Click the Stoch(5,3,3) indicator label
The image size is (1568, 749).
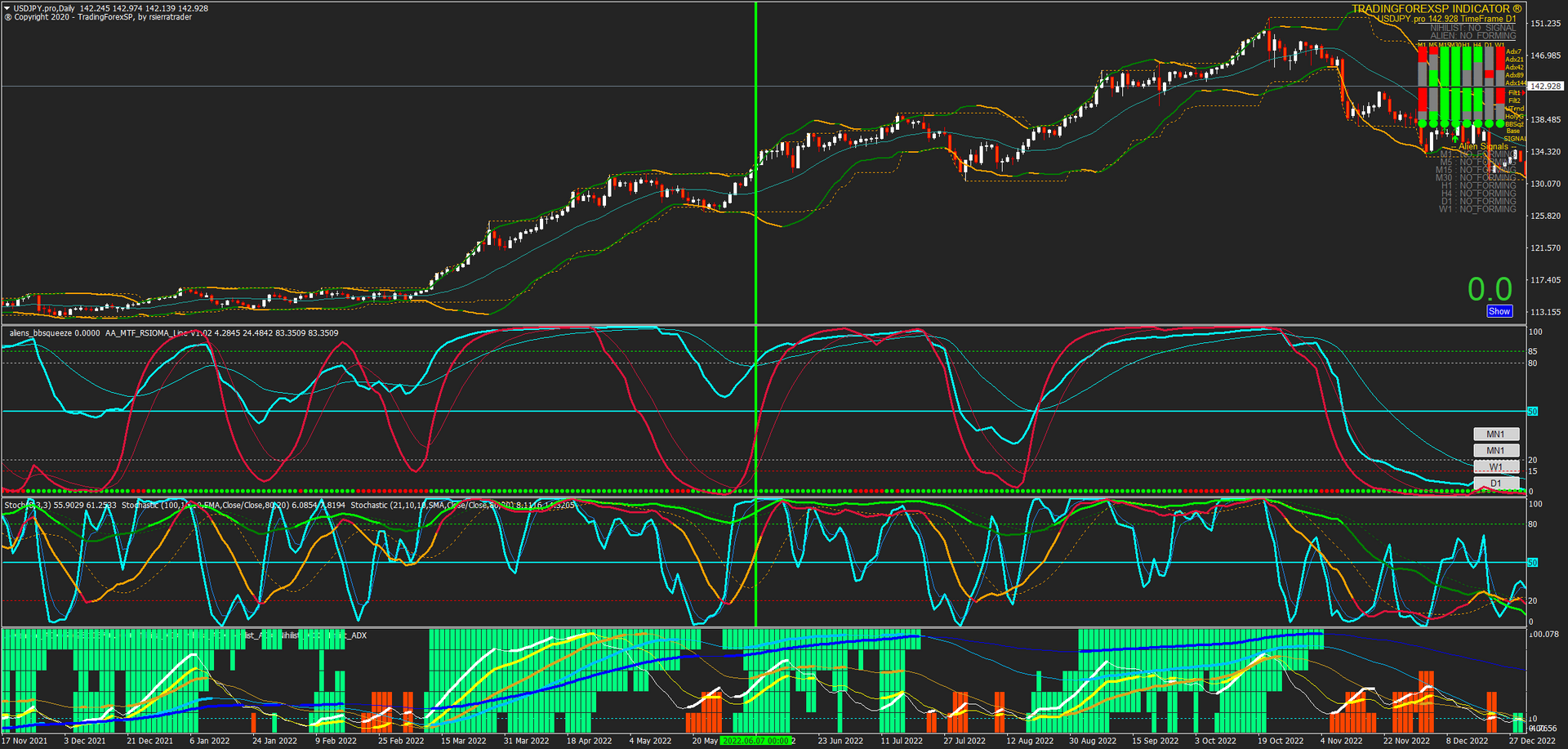(x=28, y=506)
